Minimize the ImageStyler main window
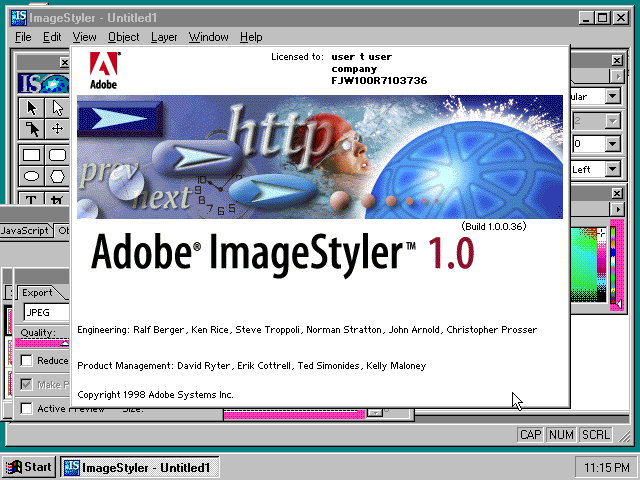Screen dimensions: 640x480 point(587,18)
